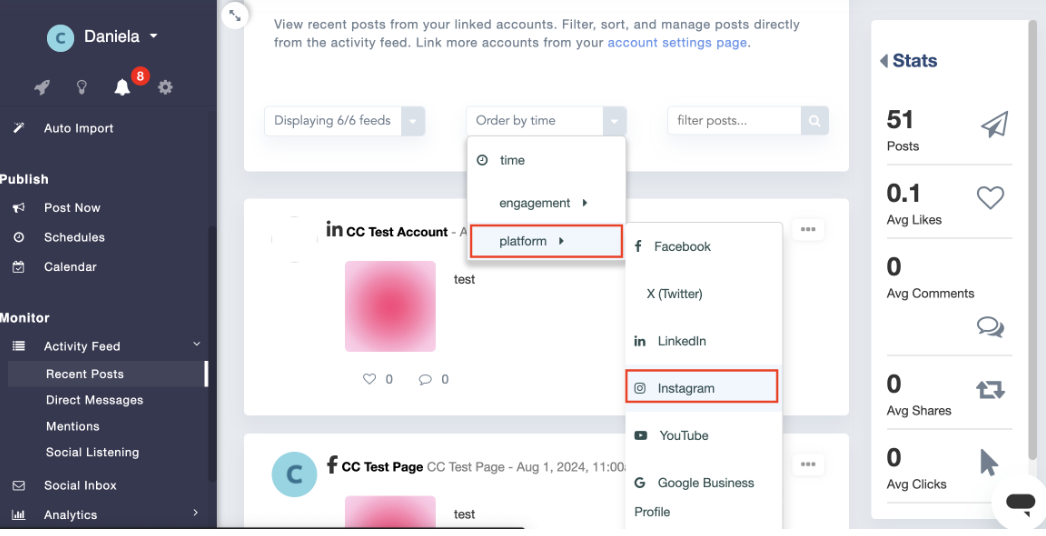The height and width of the screenshot is (536, 1046).
Task: Click the filter posts input field
Action: pos(734,121)
